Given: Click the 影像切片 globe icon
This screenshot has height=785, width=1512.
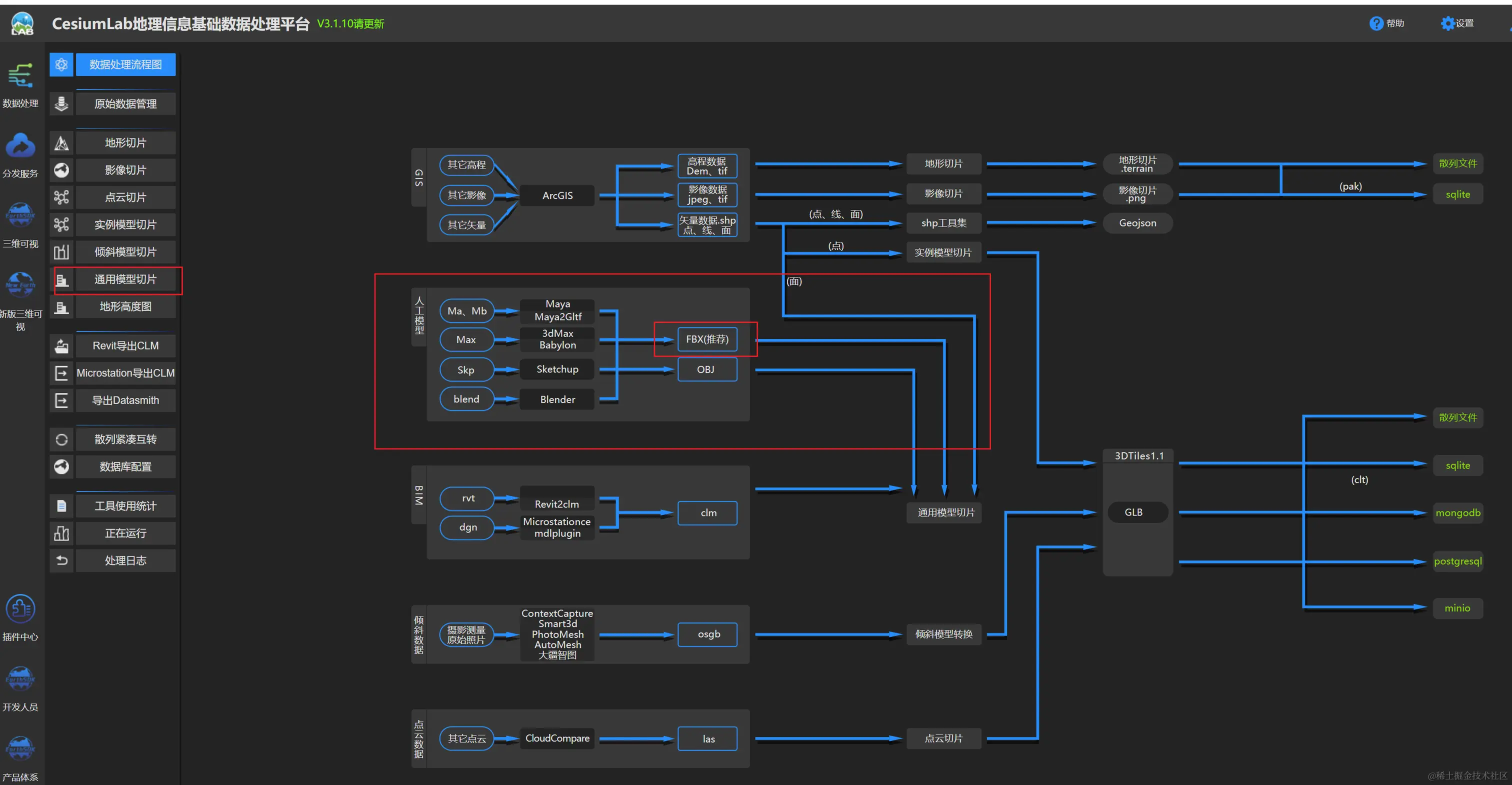Looking at the screenshot, I should point(61,170).
